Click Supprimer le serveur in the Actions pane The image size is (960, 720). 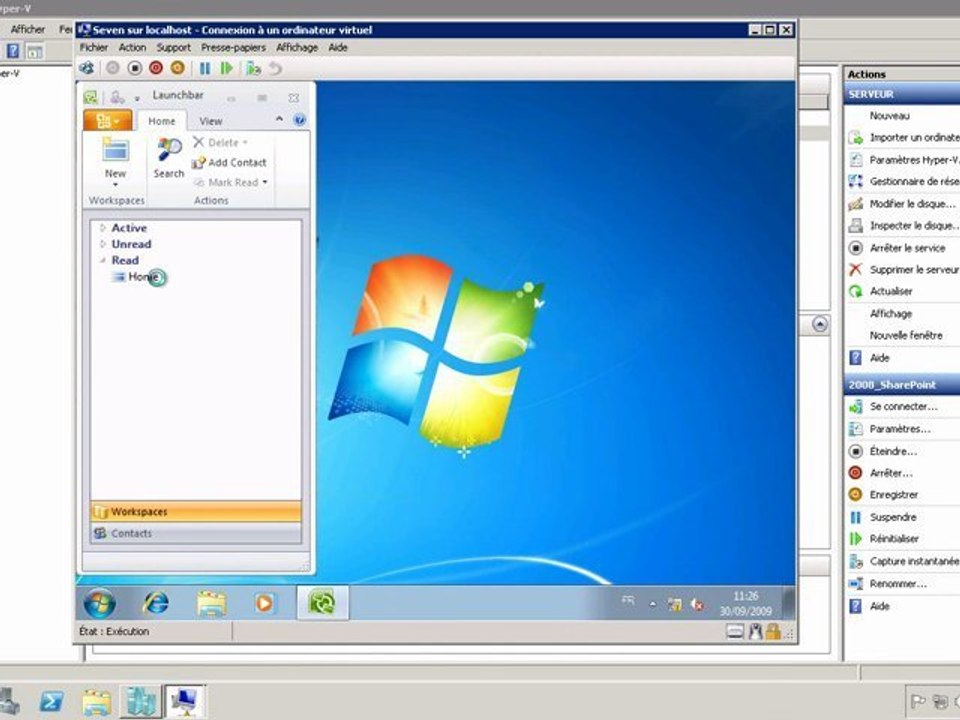click(904, 269)
